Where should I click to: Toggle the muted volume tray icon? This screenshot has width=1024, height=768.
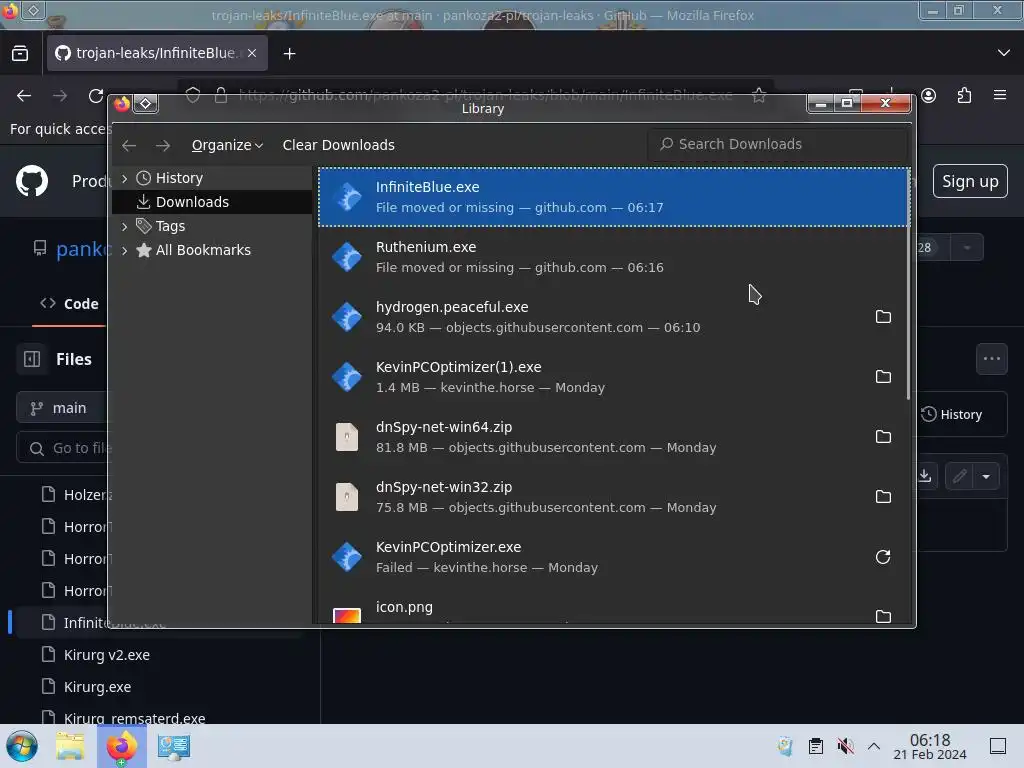(x=846, y=746)
